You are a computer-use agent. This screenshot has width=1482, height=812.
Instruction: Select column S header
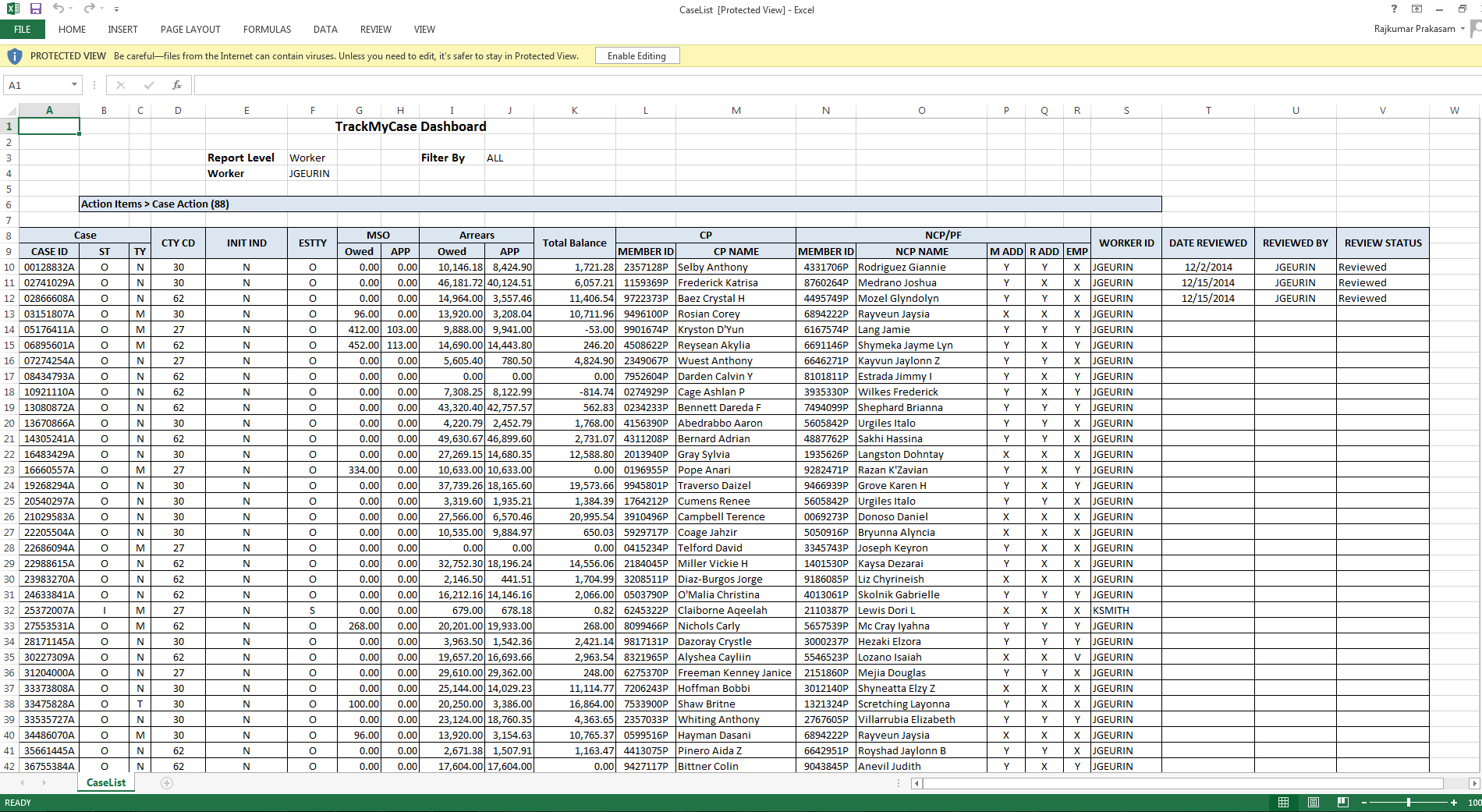pos(1126,111)
